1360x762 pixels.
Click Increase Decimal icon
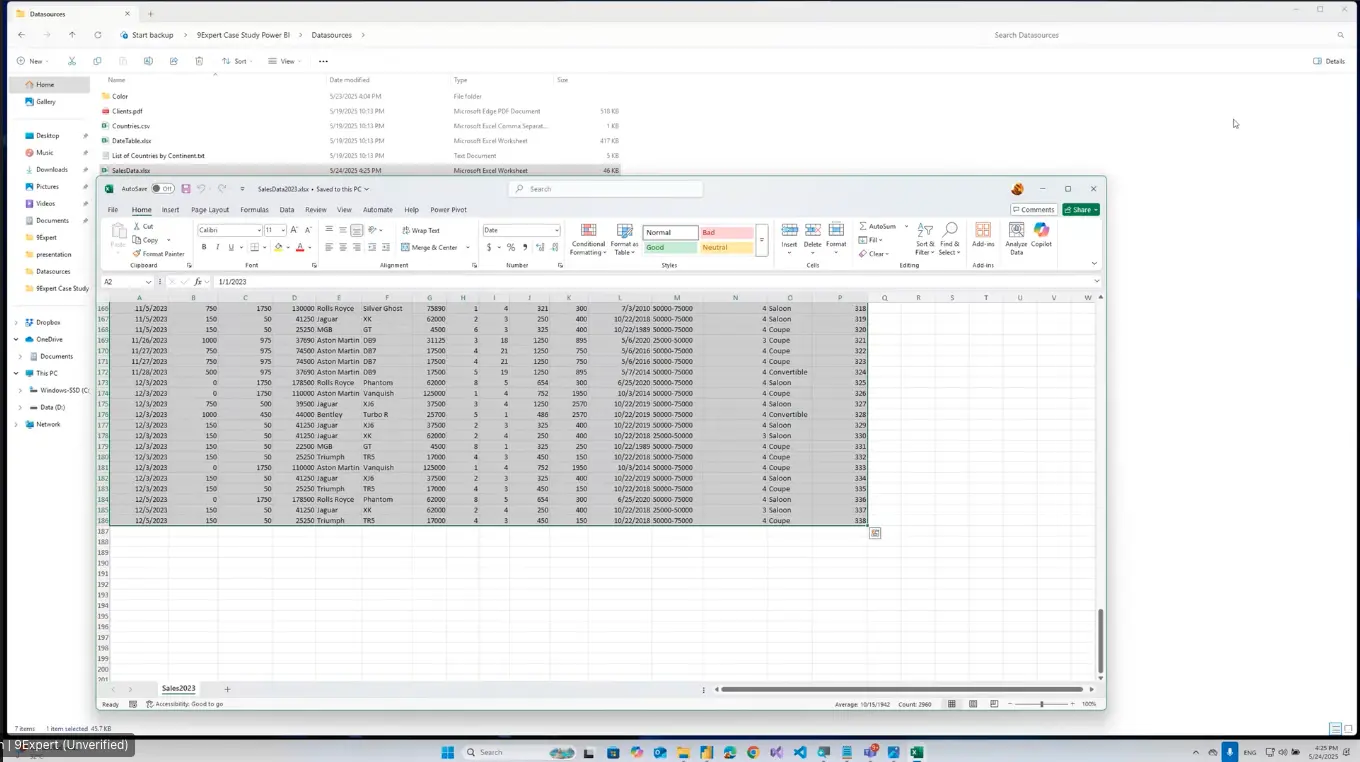pyautogui.click(x=540, y=247)
